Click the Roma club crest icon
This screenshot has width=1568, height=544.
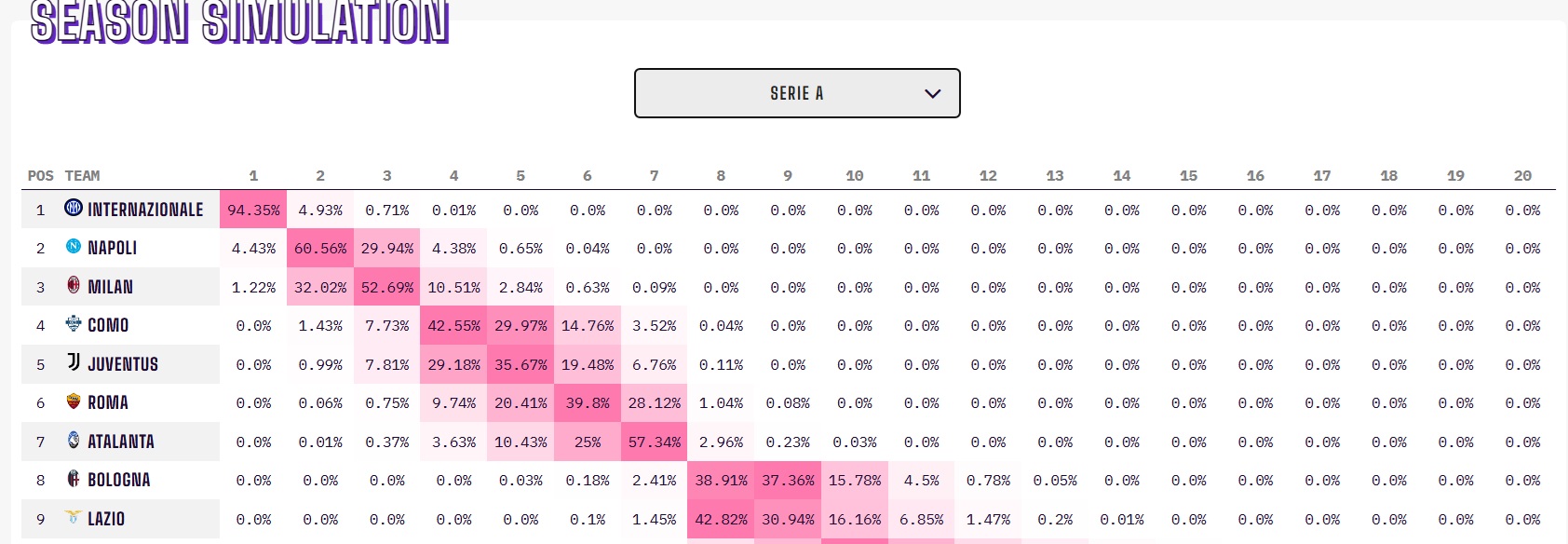74,401
